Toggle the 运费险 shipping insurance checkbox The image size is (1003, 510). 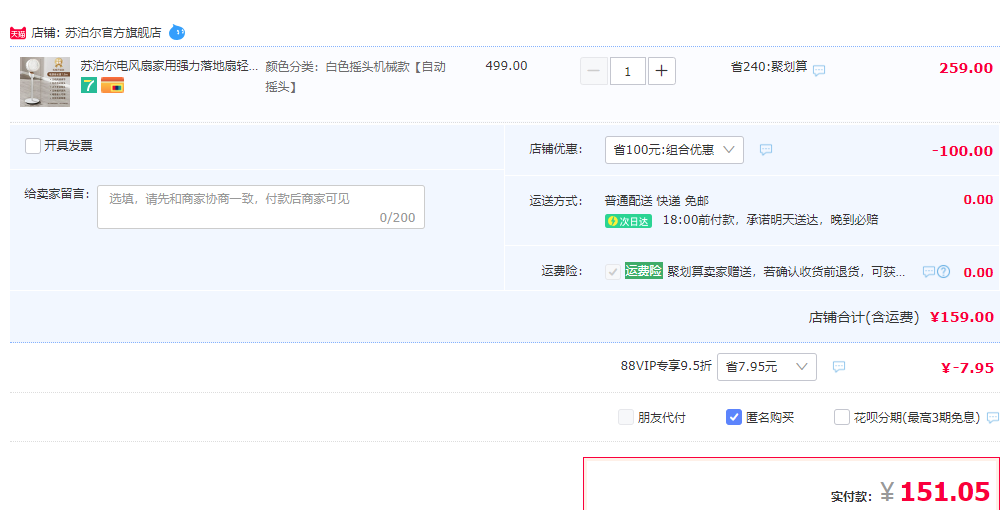click(613, 271)
